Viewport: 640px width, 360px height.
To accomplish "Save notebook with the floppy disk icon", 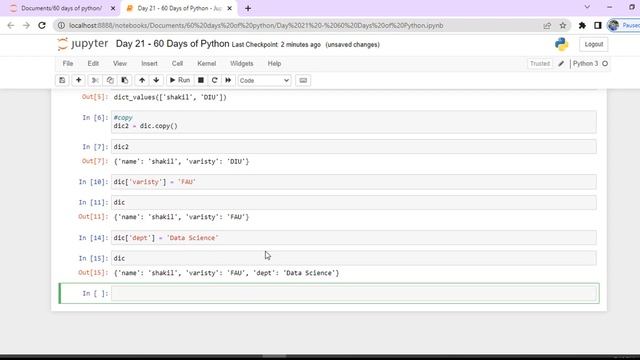I will pyautogui.click(x=62, y=80).
